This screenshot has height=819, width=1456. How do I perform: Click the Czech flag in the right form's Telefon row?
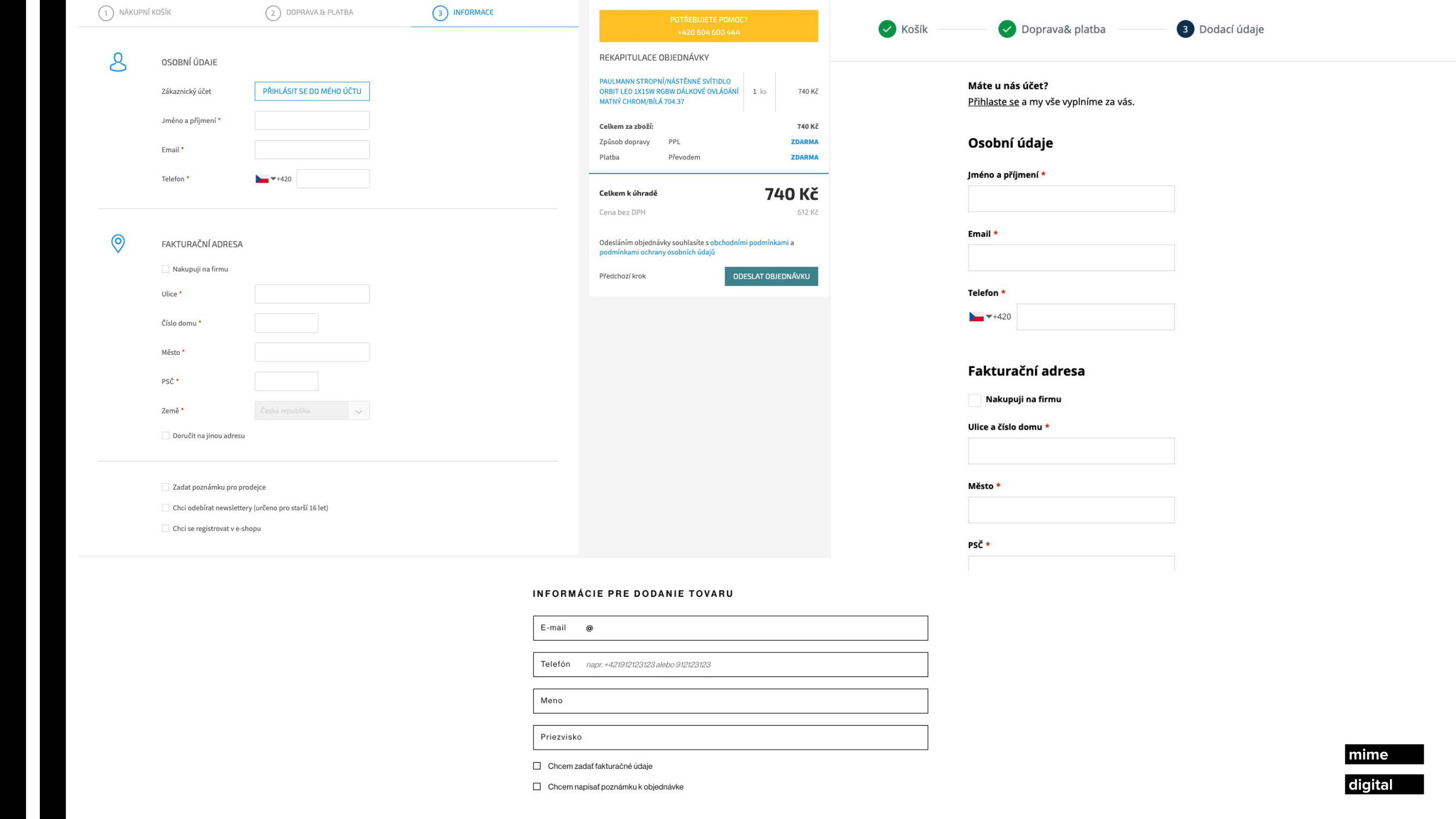click(976, 317)
